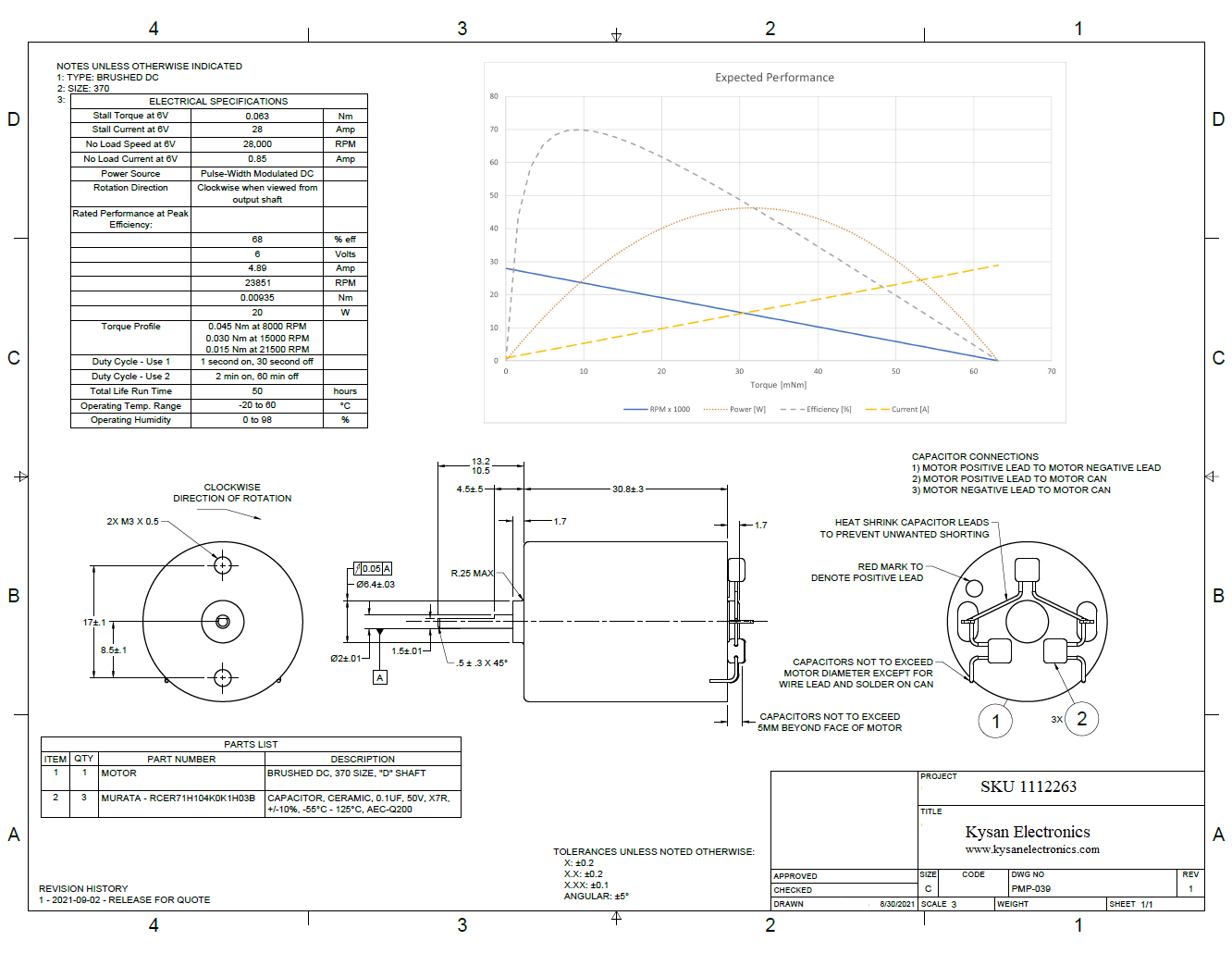Select the datum A box below the shaft
1232x953 pixels.
379,677
